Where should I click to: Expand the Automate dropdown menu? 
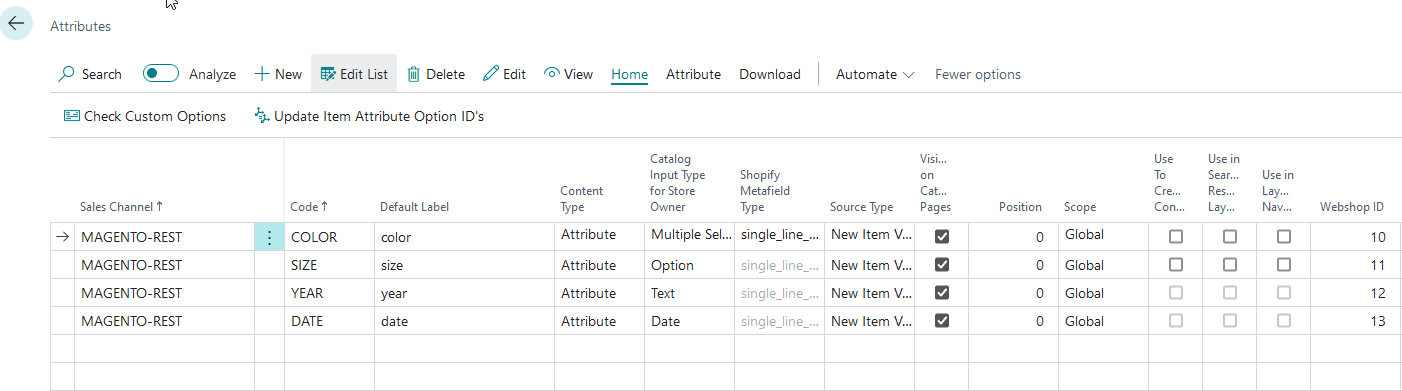click(875, 74)
